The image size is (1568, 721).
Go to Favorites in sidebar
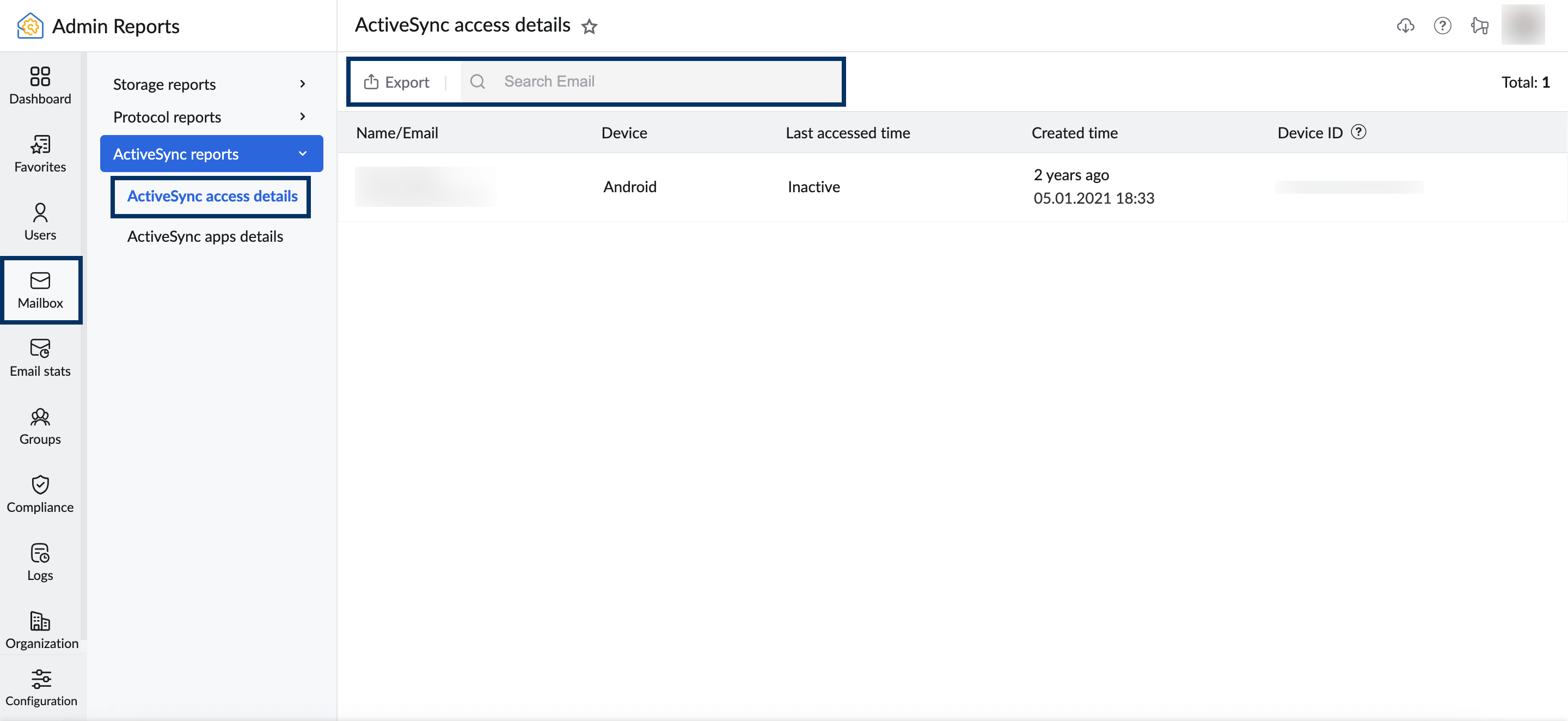tap(40, 153)
